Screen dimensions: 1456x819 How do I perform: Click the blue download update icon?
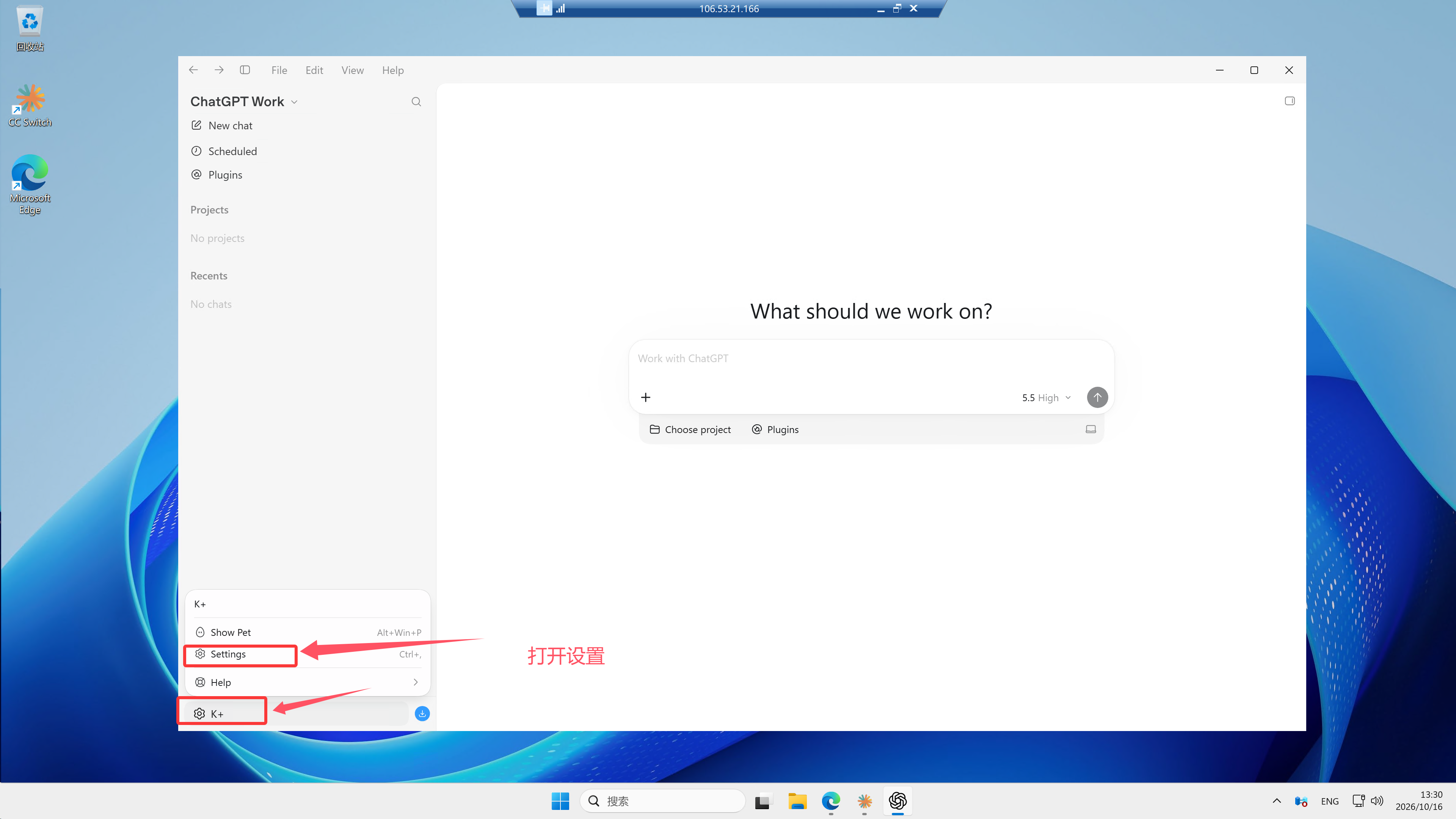coord(422,714)
